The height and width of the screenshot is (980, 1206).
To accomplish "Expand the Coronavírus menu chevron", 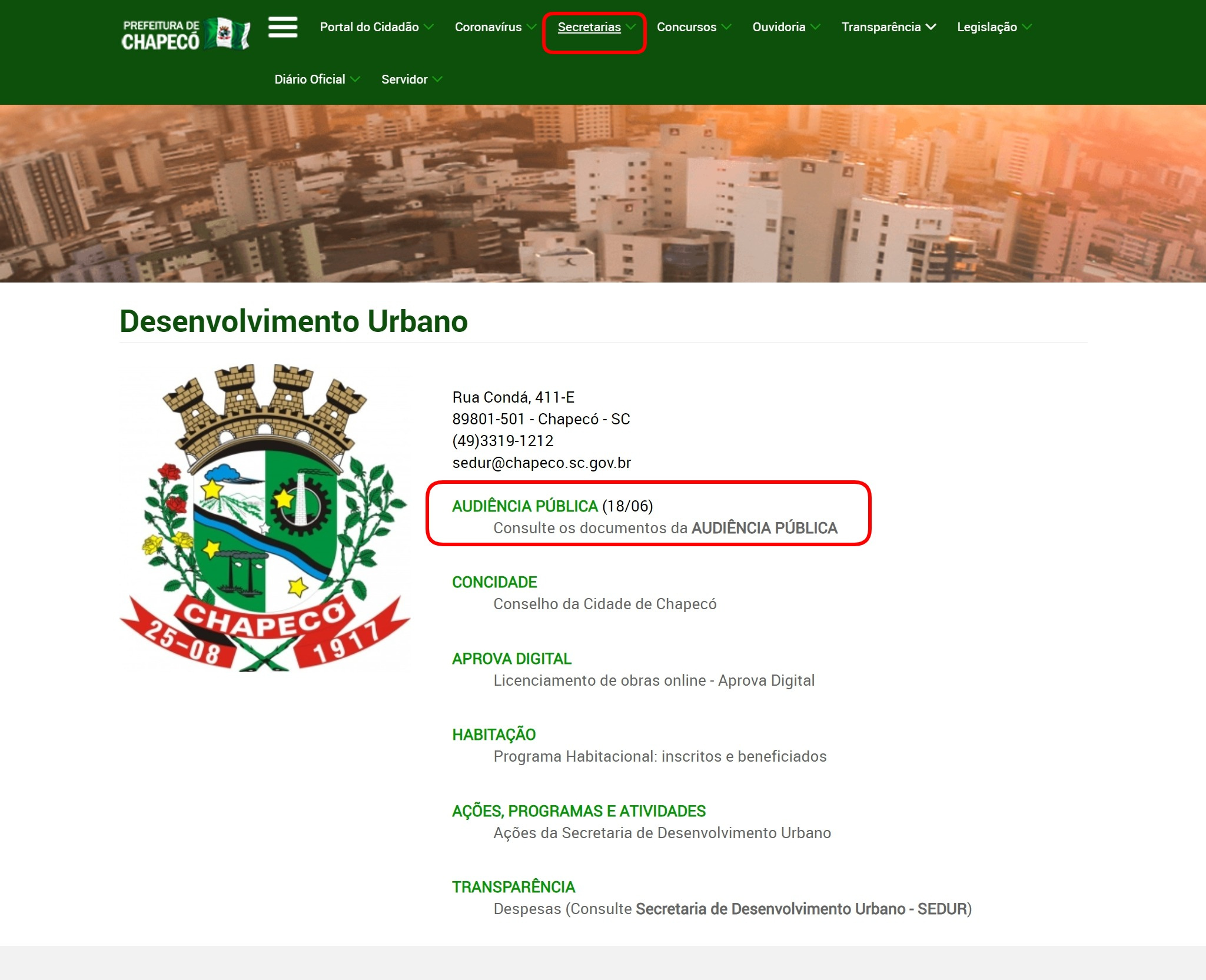I will (531, 27).
